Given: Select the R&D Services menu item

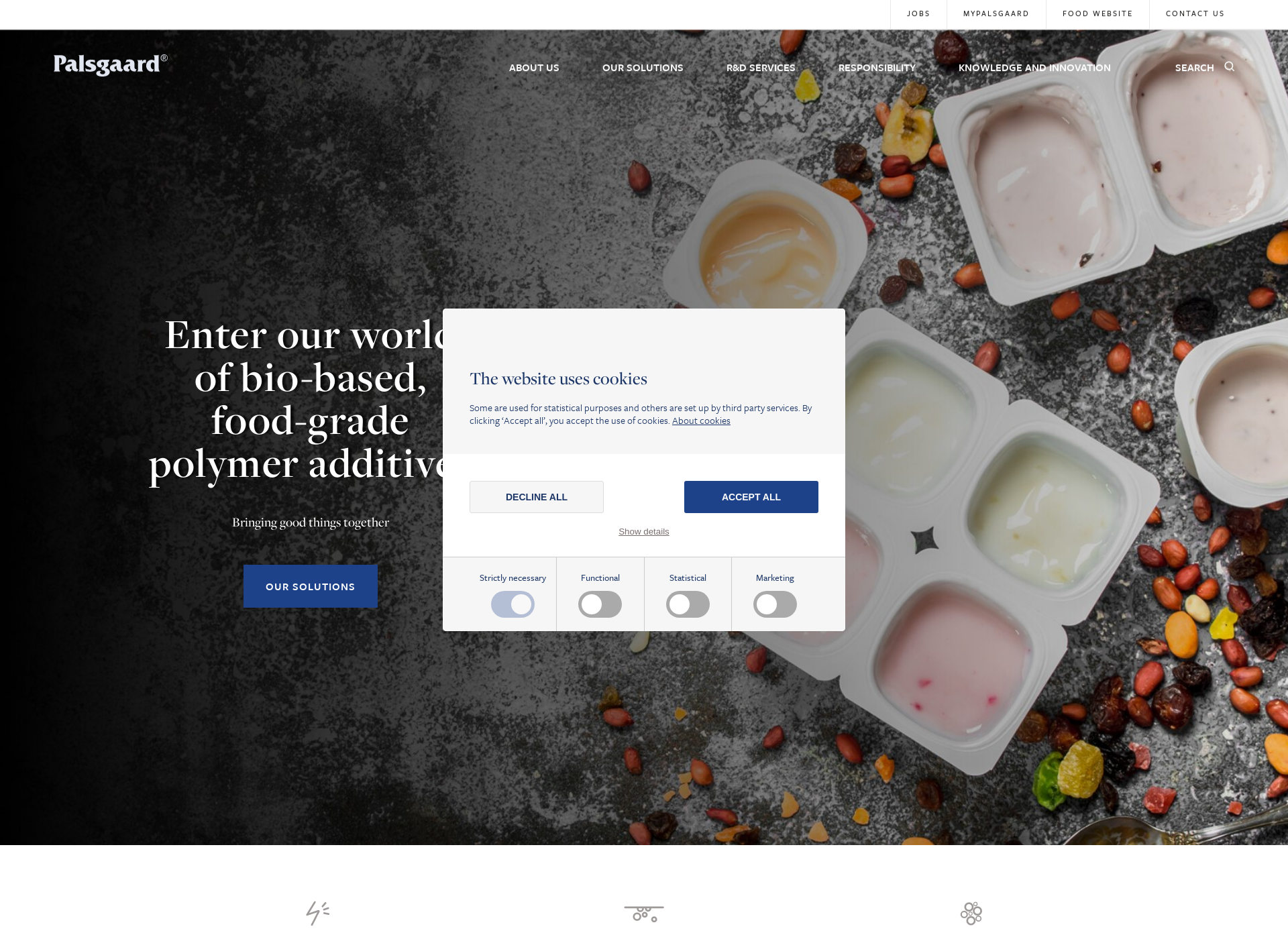Looking at the screenshot, I should tap(762, 68).
